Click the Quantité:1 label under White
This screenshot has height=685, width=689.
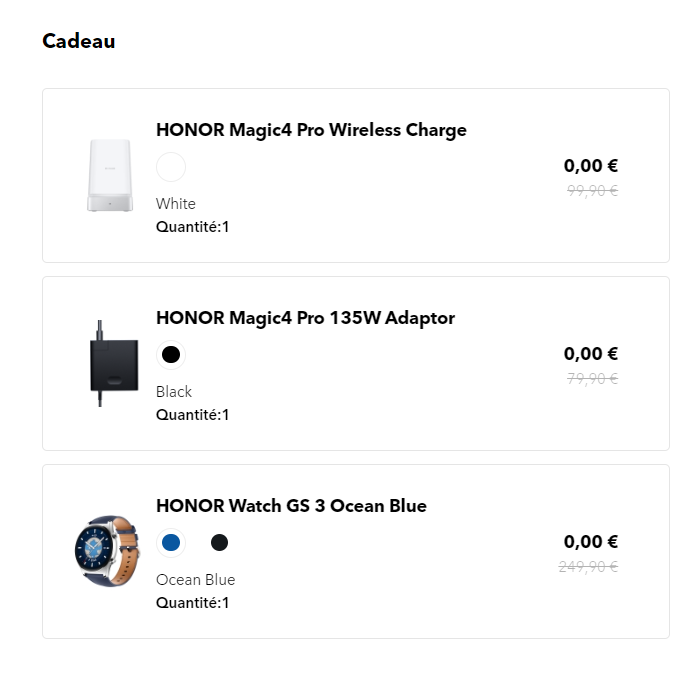(193, 227)
